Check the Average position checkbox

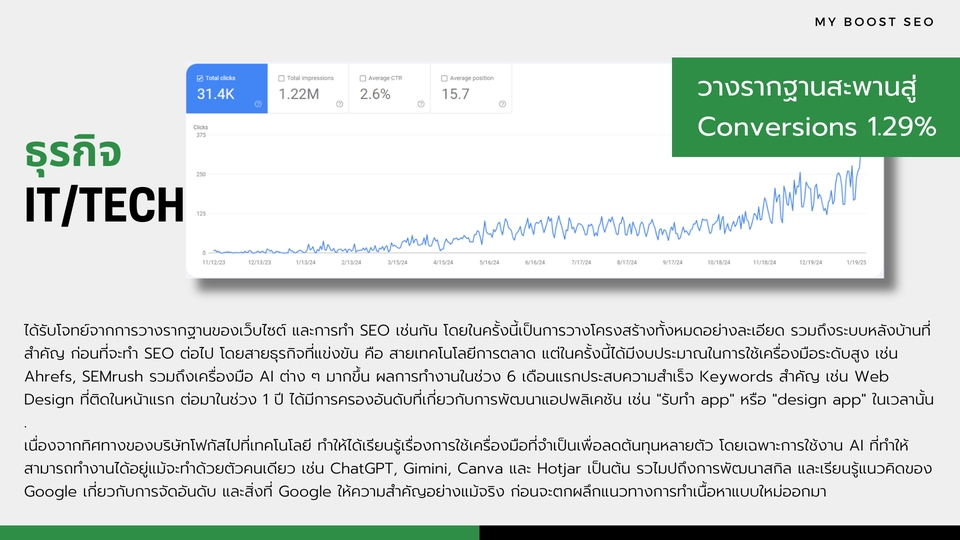444,77
